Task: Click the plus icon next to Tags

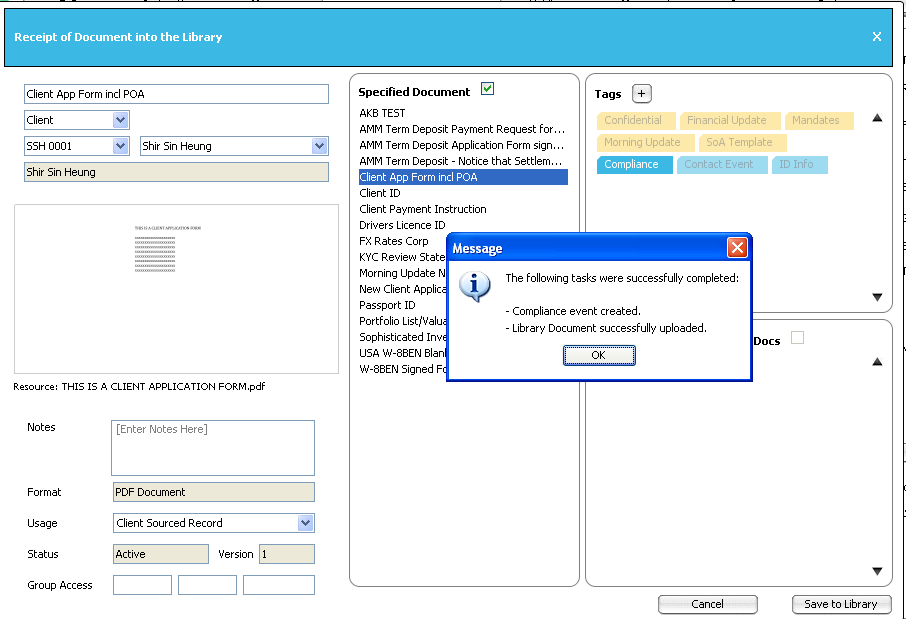Action: 642,94
